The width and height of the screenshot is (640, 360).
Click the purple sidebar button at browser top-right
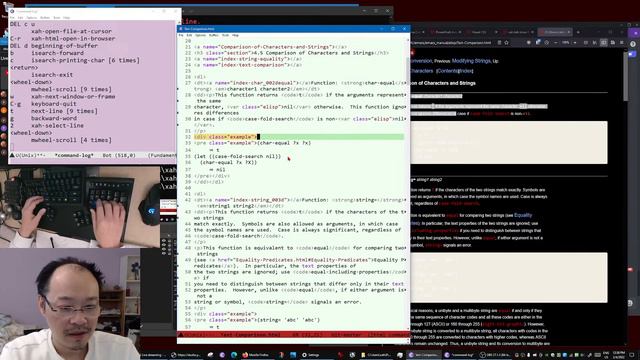[635, 33]
